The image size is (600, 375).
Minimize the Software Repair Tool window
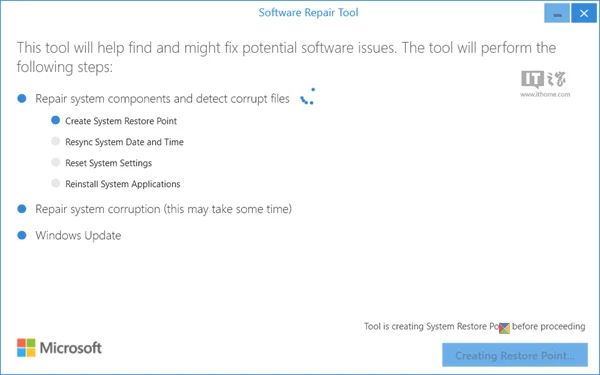pyautogui.click(x=557, y=13)
